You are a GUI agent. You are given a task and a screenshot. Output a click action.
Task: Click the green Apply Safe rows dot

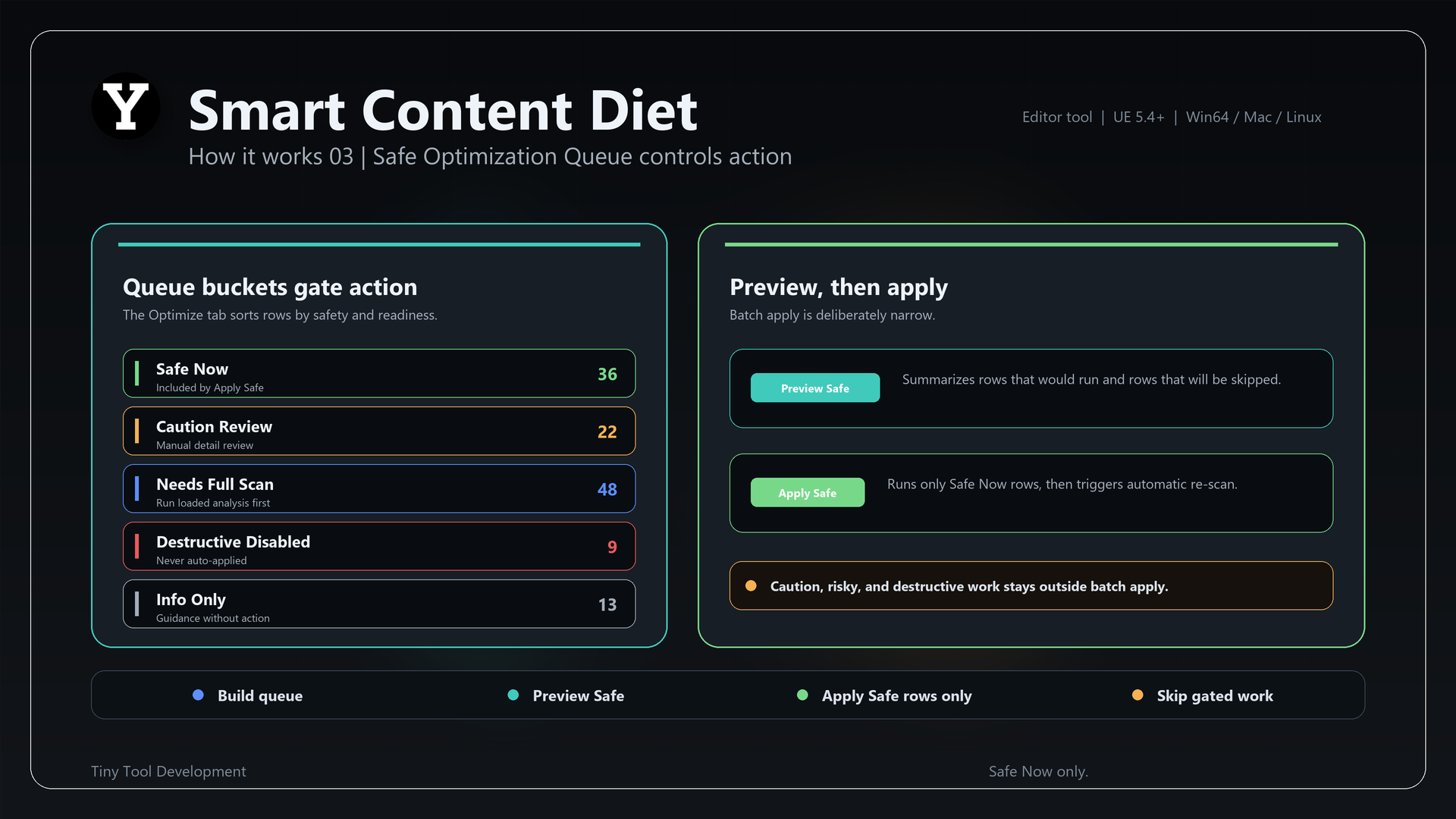[802, 695]
